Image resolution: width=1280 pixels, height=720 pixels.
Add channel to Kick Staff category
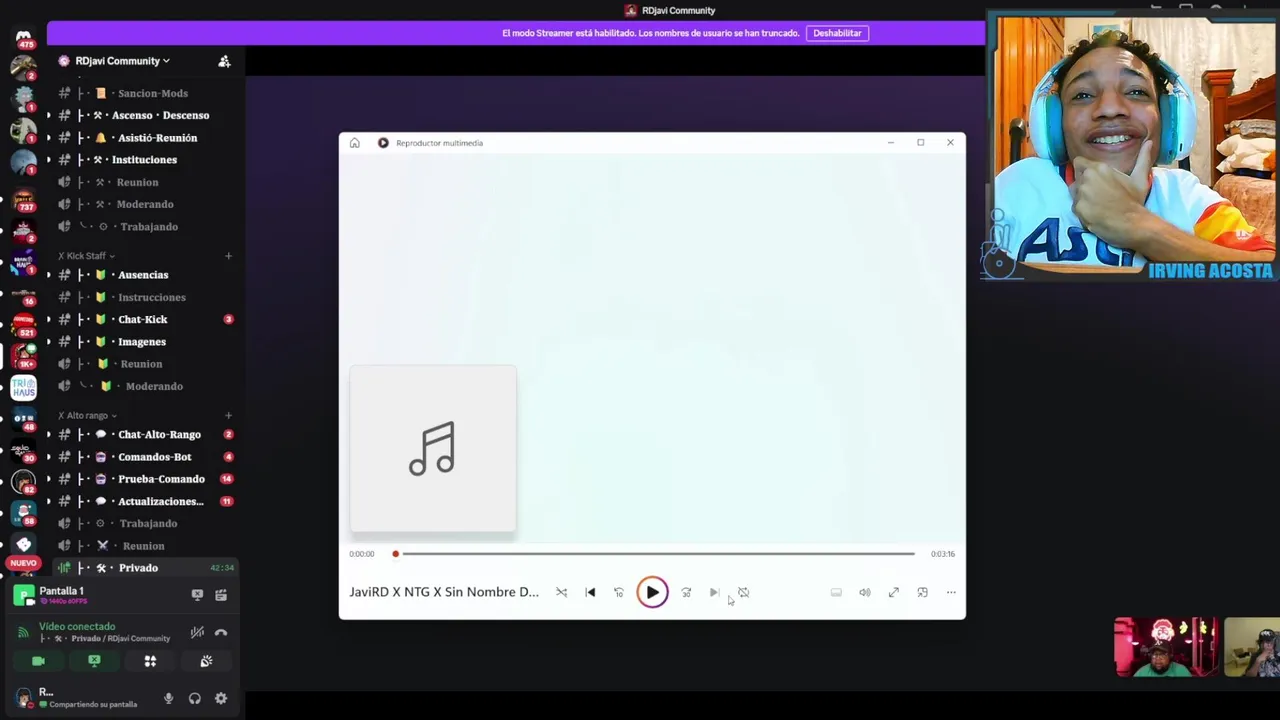tap(228, 256)
